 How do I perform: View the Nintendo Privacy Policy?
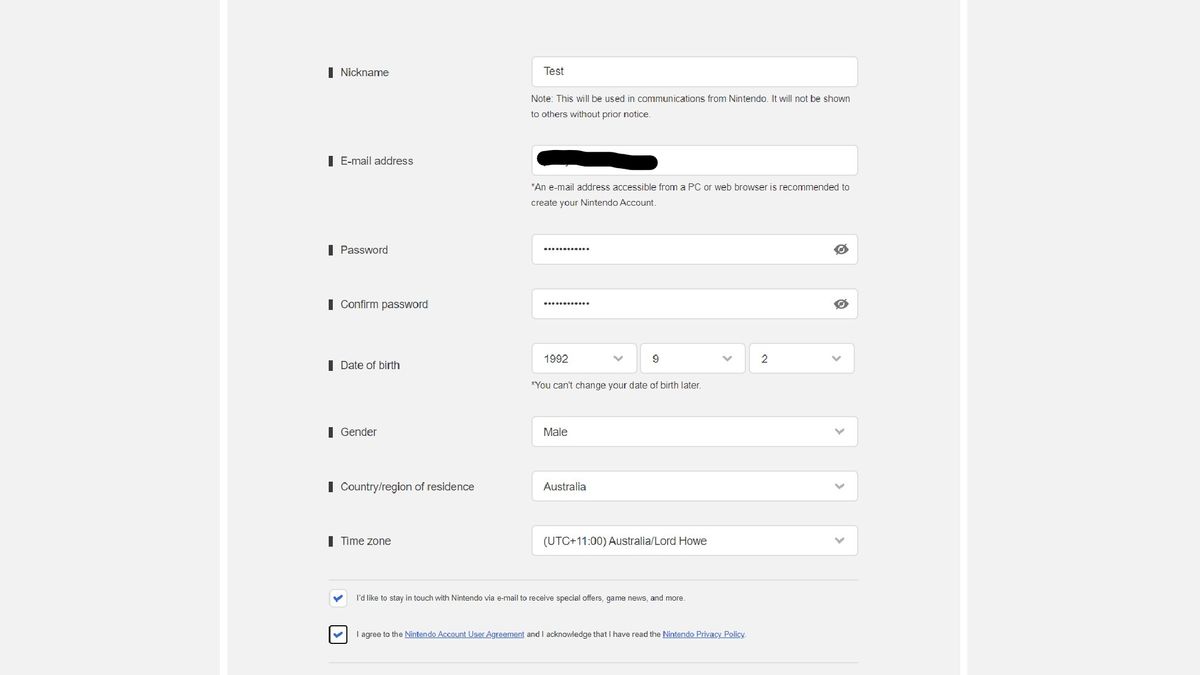tap(704, 633)
